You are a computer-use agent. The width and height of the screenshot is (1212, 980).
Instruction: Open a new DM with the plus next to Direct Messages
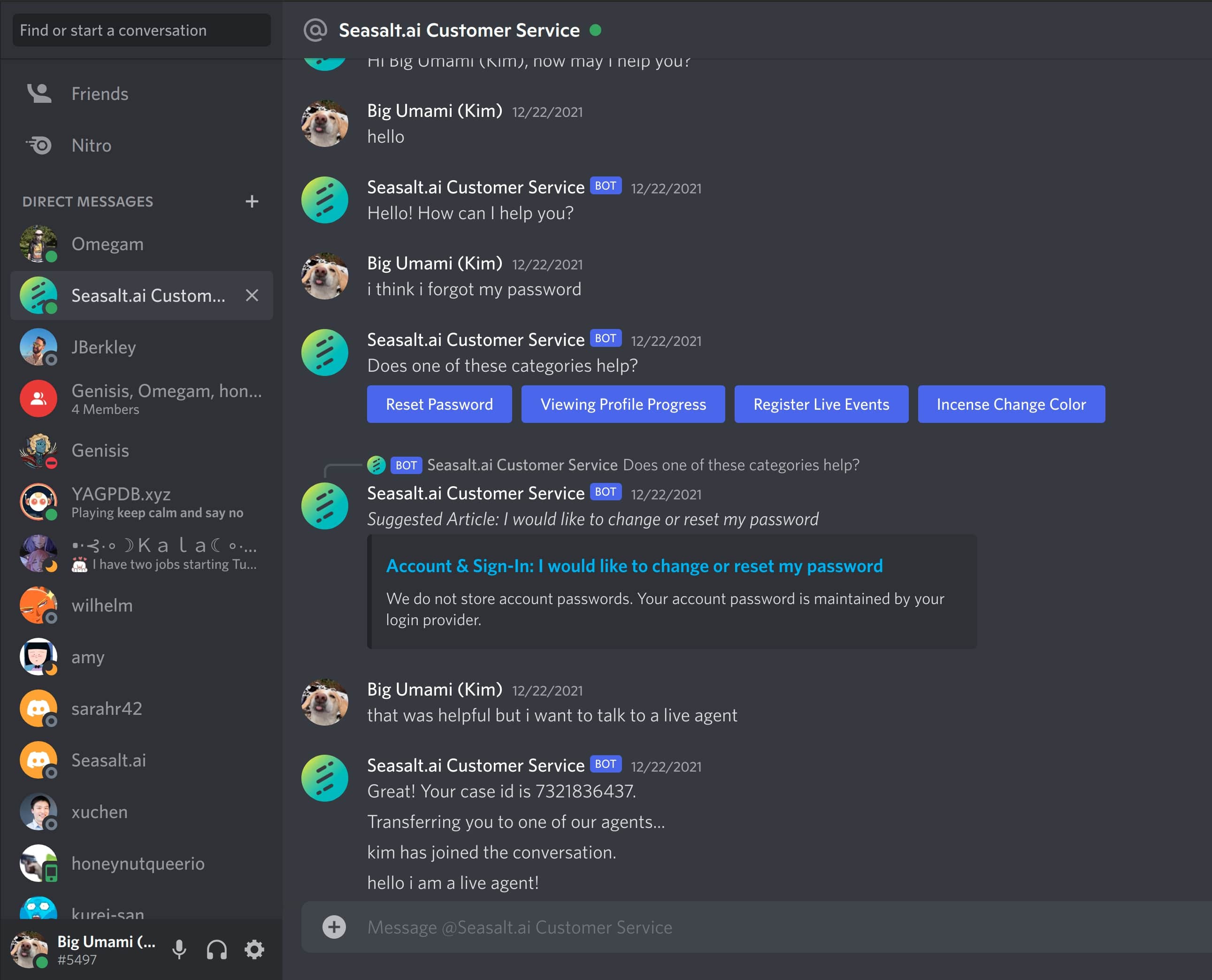pos(252,201)
